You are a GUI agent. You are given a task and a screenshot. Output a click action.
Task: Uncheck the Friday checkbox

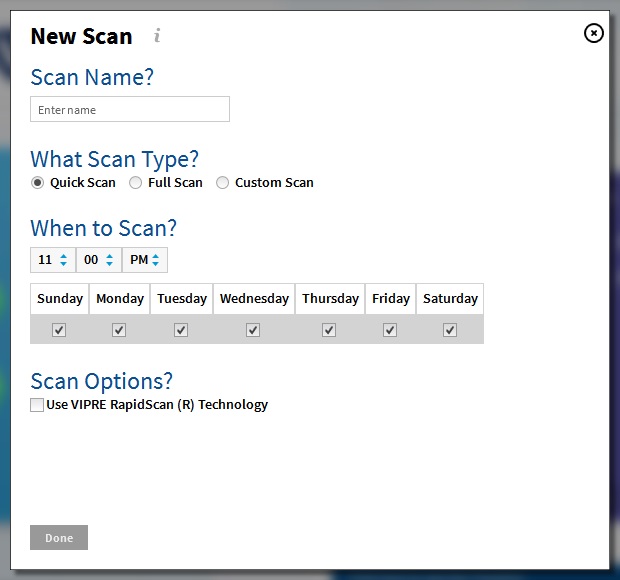point(390,330)
